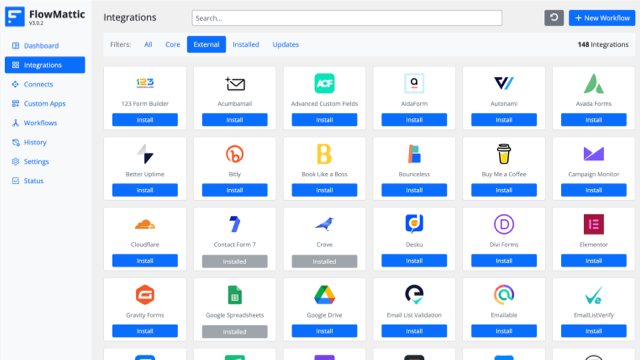Install Avada Forms
The height and width of the screenshot is (360, 640).
point(593,120)
